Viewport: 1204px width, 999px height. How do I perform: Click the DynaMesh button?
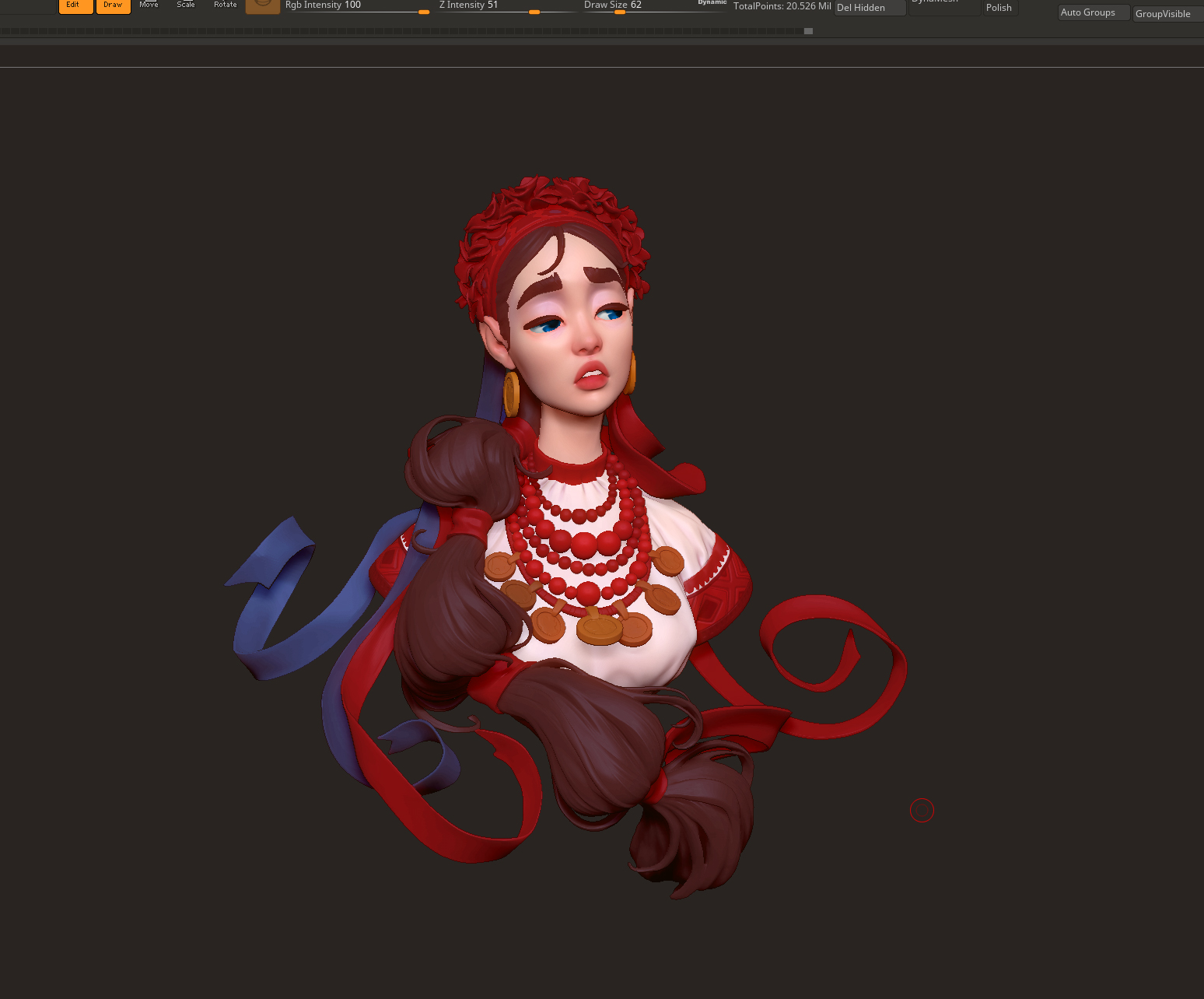click(944, 6)
